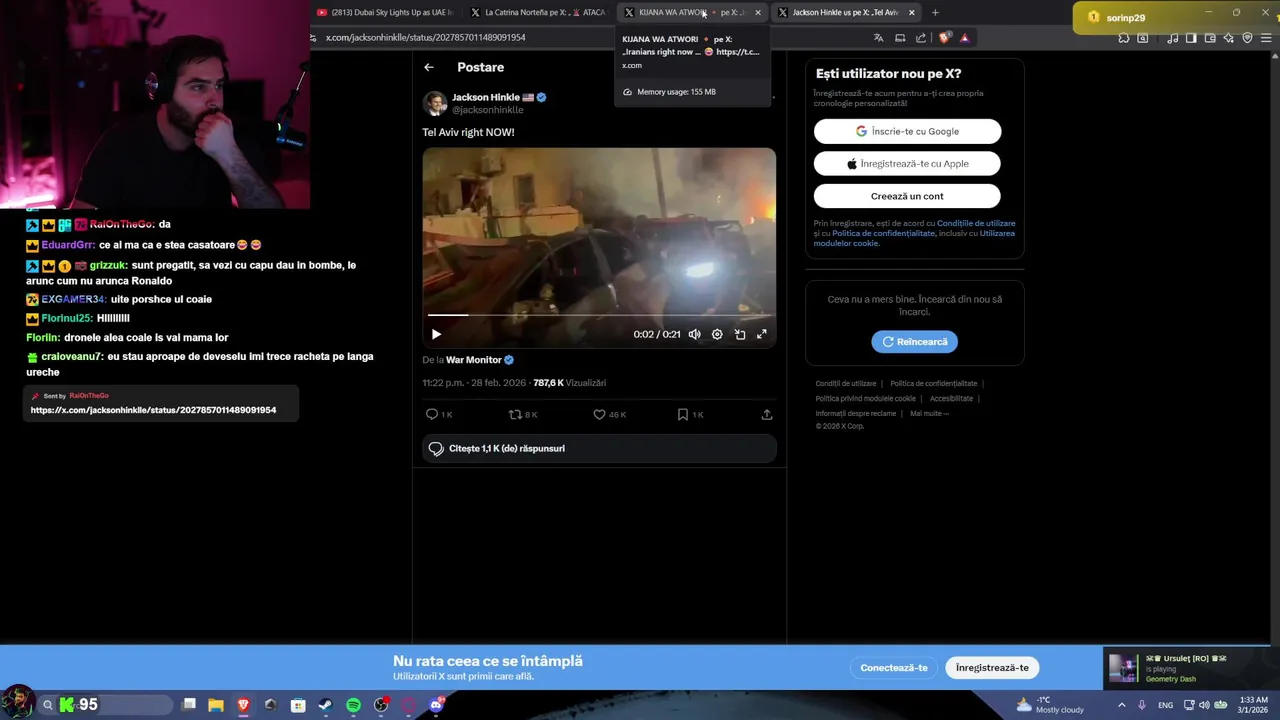Close the Jackson Hinkle Tel Aviv tab

coord(912,13)
